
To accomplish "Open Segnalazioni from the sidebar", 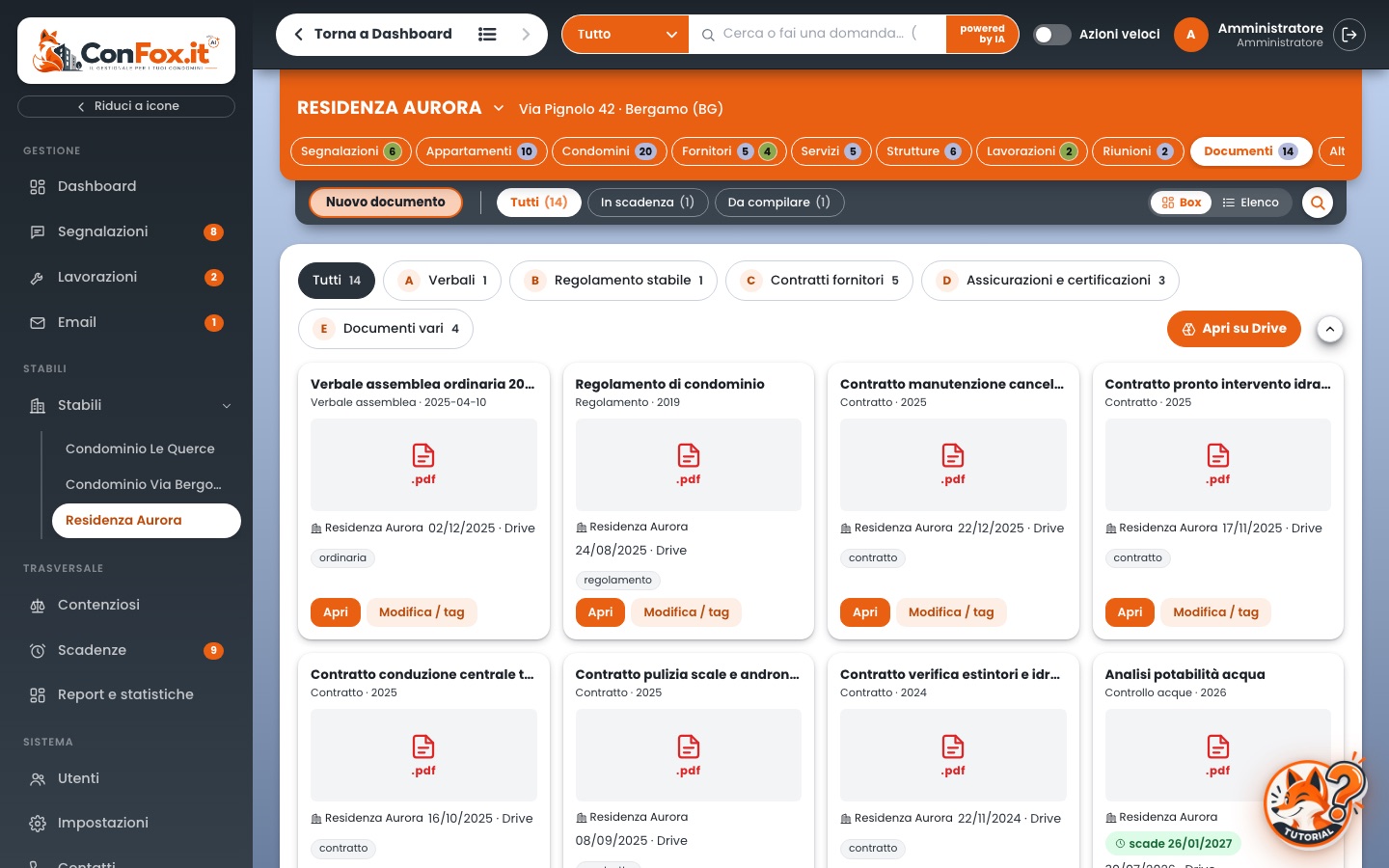I will pyautogui.click(x=126, y=232).
